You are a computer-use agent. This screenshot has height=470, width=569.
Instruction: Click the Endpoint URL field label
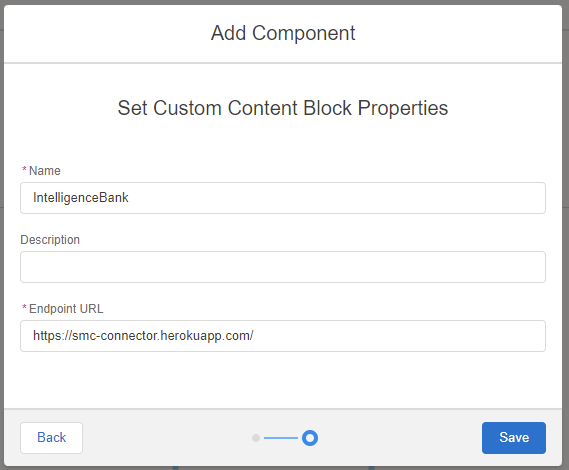[x=66, y=308]
